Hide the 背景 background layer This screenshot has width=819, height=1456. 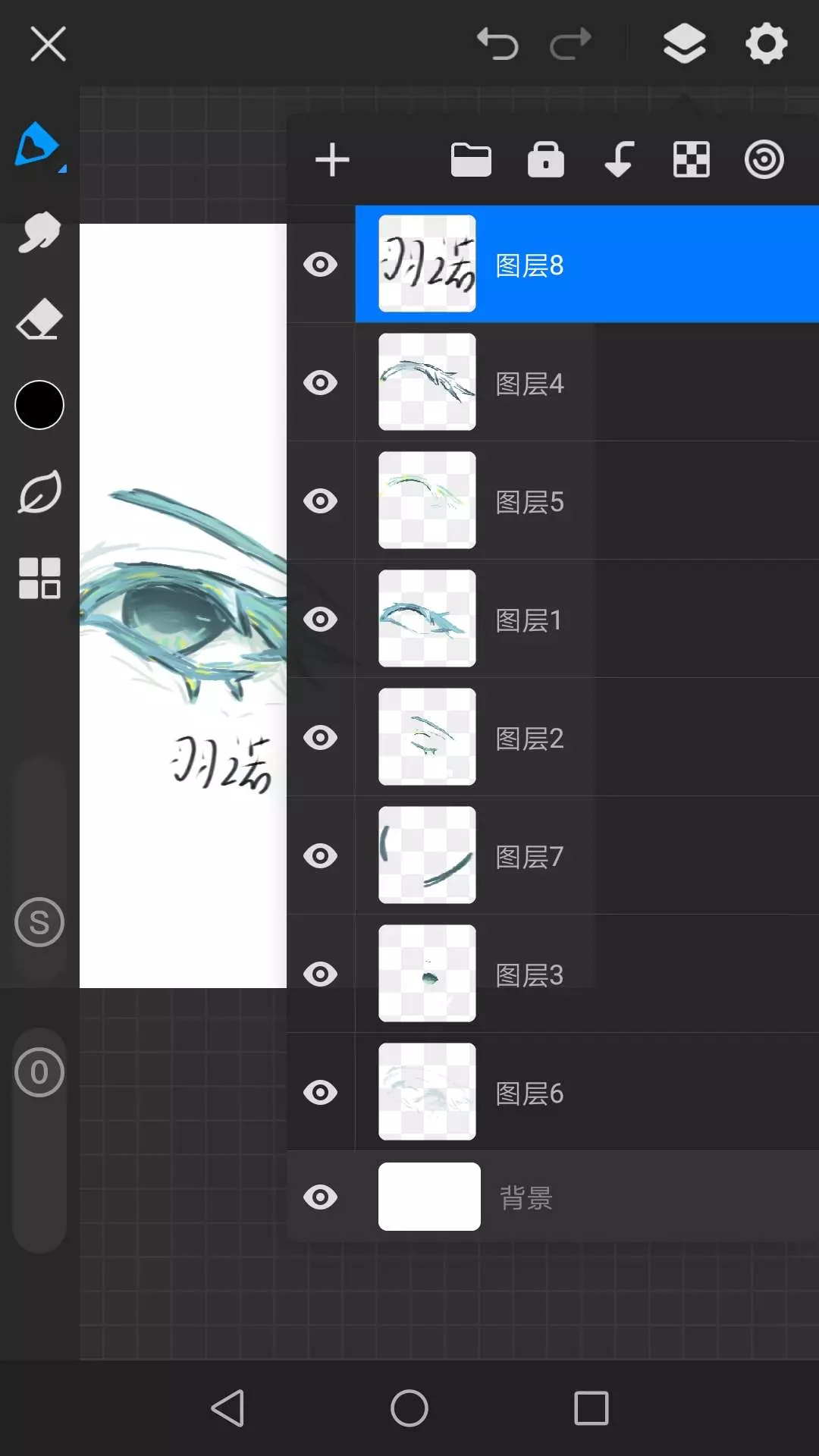click(x=321, y=1197)
